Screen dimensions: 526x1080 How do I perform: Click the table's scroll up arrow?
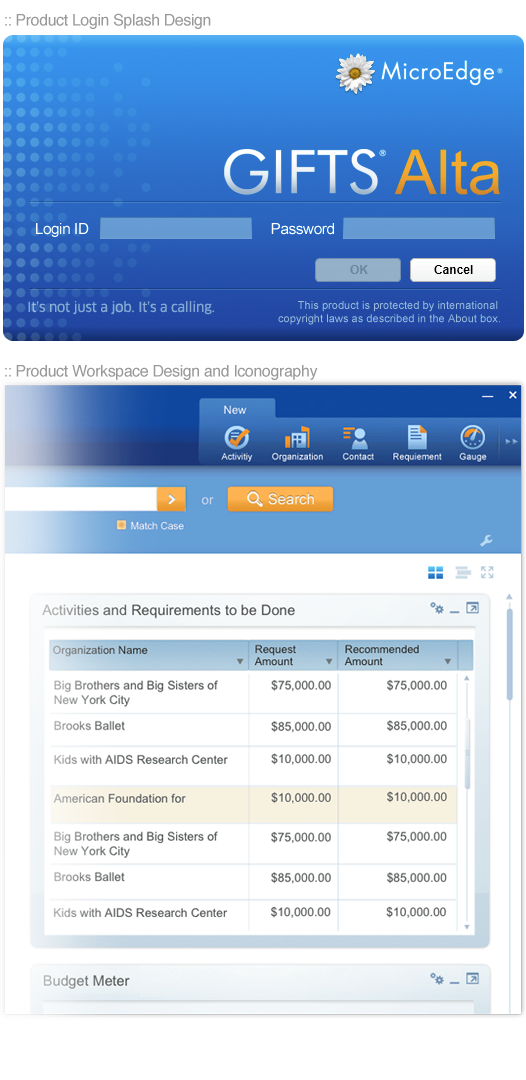click(467, 679)
